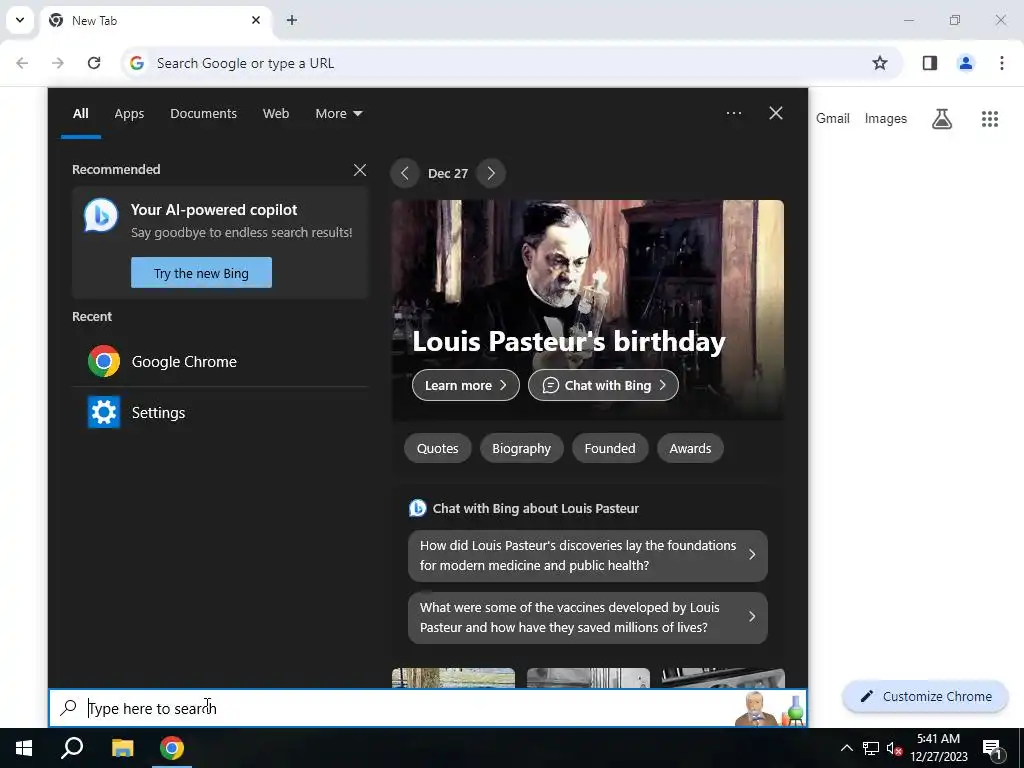1024x768 pixels.
Task: Ask about vaccines developed by Louis Pasteur
Action: (x=588, y=618)
